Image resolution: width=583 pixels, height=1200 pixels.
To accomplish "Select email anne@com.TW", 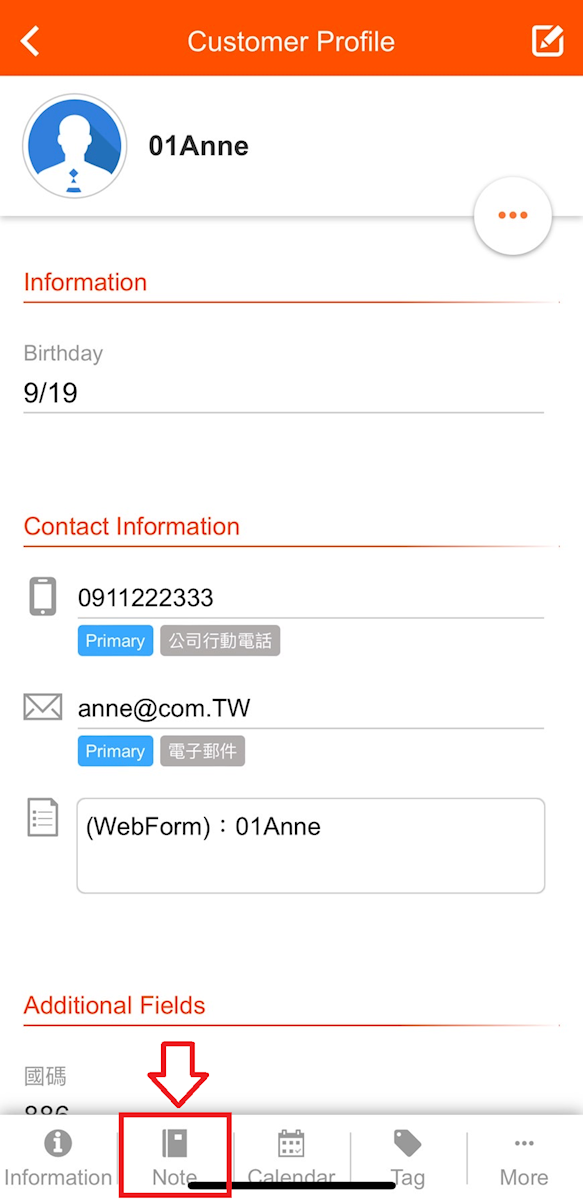I will pyautogui.click(x=164, y=709).
